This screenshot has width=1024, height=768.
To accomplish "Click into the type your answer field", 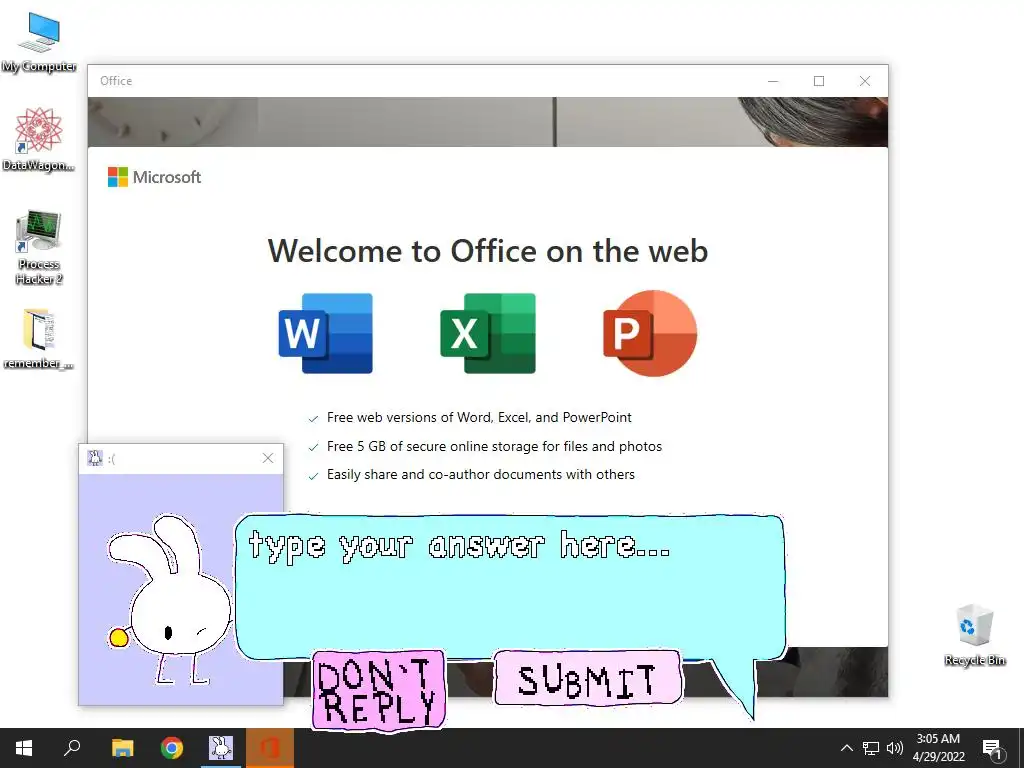I will 509,586.
